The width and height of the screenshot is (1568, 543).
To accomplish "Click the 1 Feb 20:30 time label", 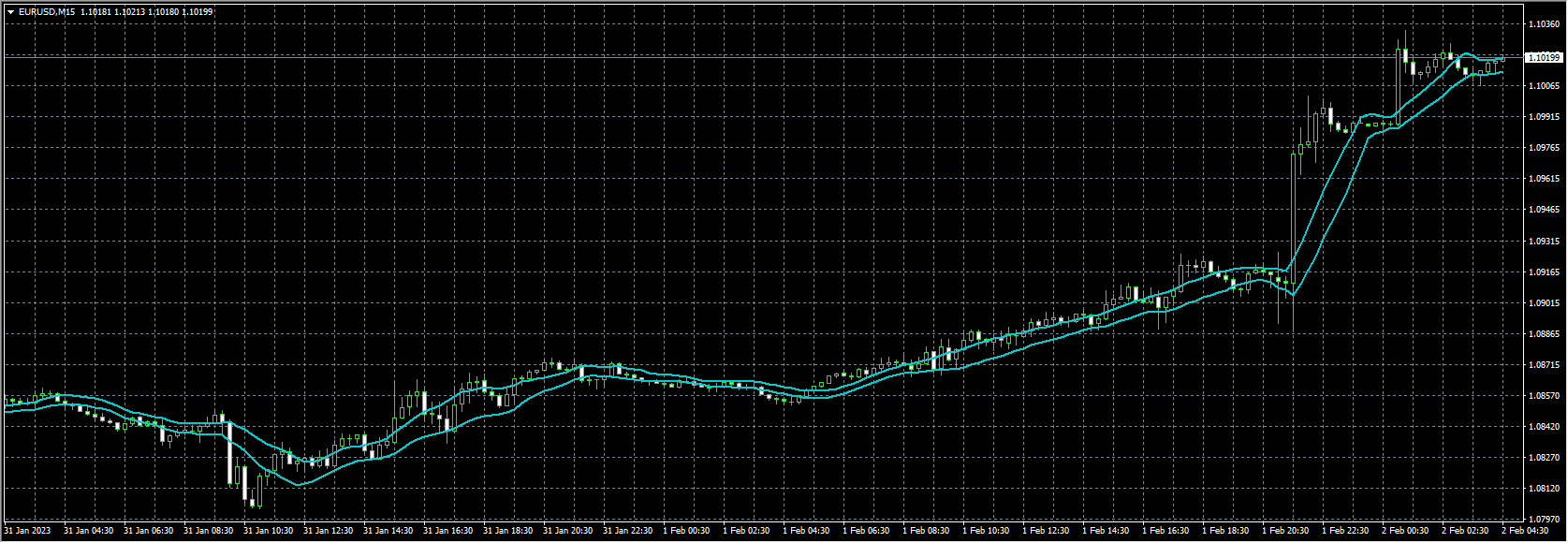I will click(1285, 531).
